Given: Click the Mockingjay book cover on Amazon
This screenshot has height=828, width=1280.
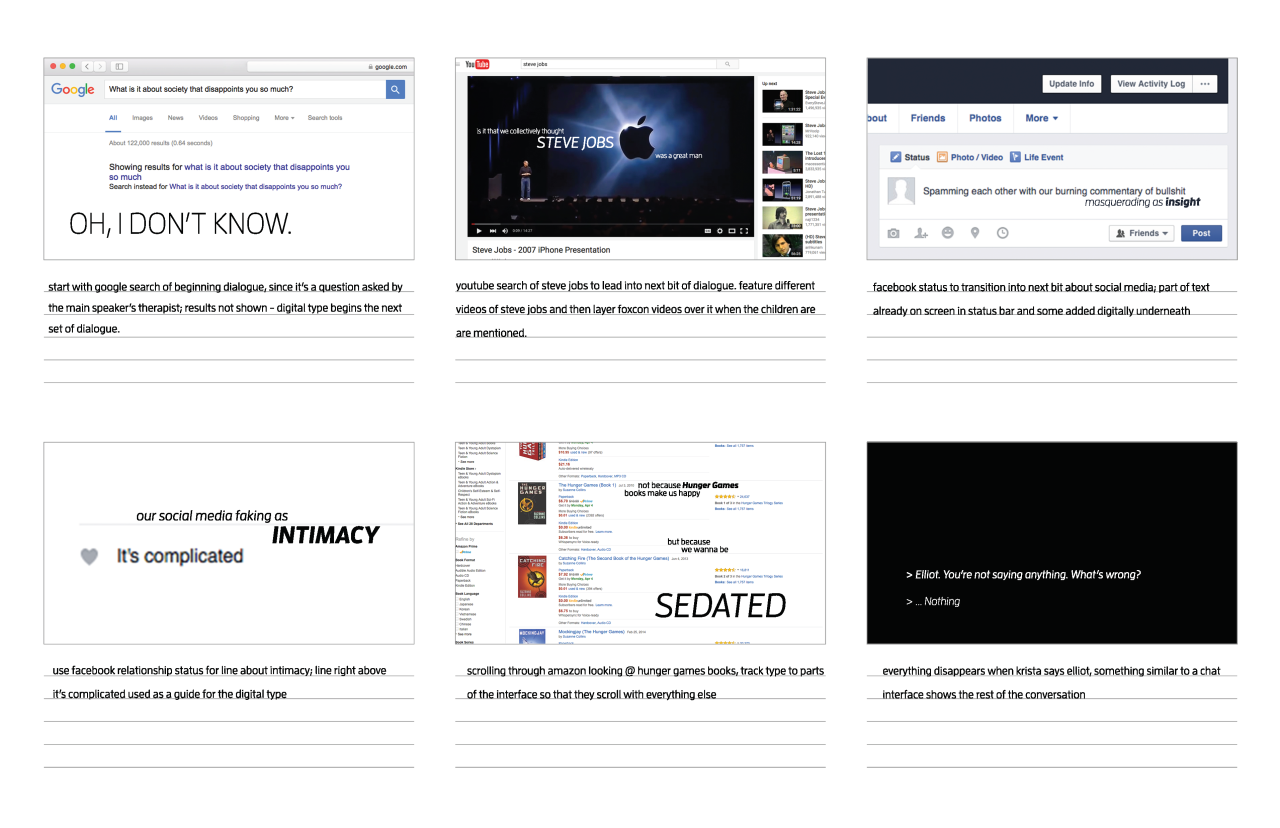Looking at the screenshot, I should point(532,637).
